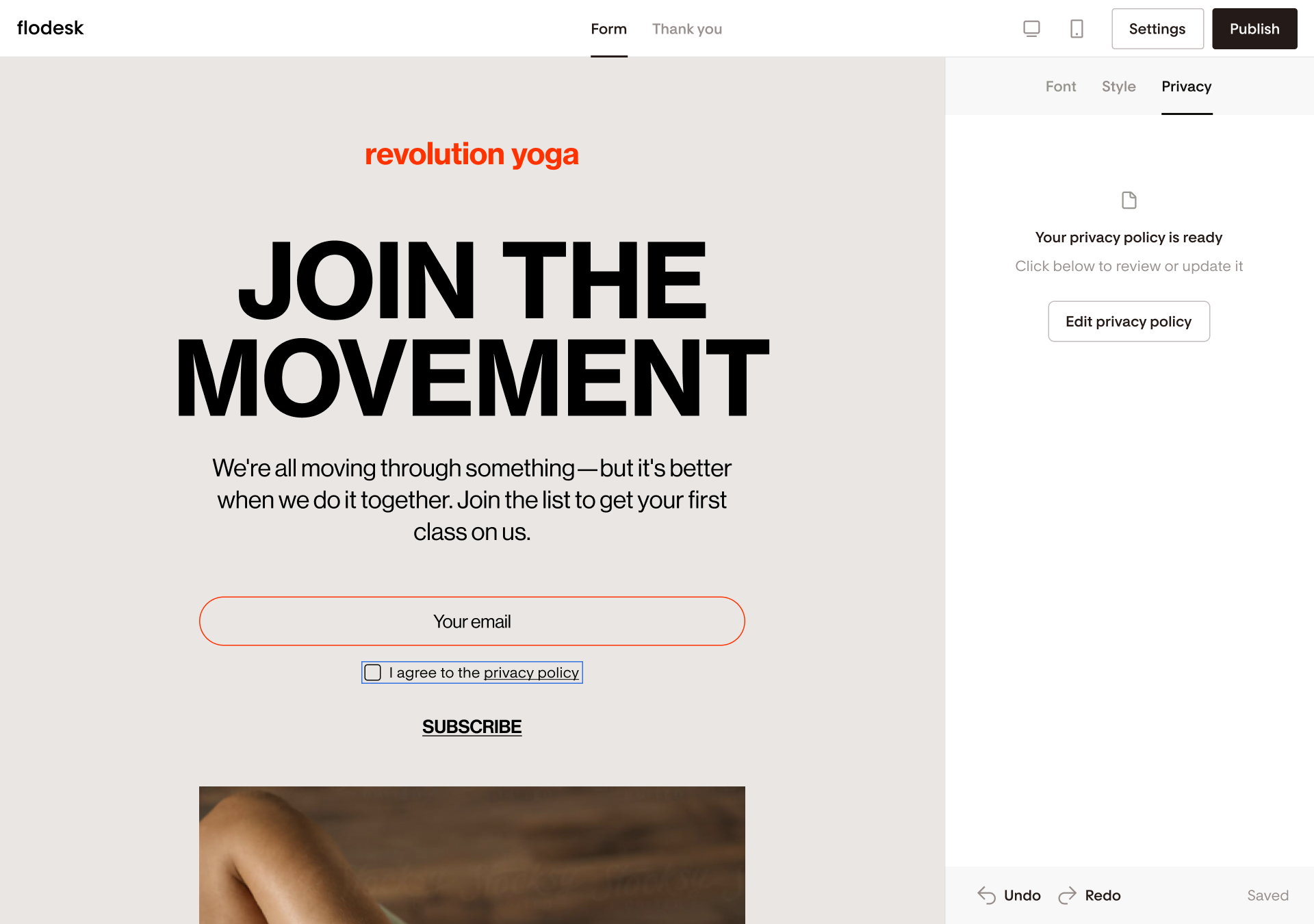1314x924 pixels.
Task: Publish the form
Action: [1254, 29]
